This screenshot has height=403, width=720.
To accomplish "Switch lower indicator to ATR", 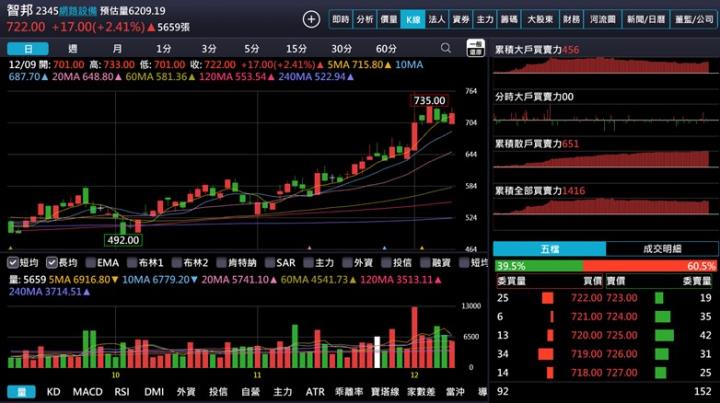I will click(x=315, y=392).
